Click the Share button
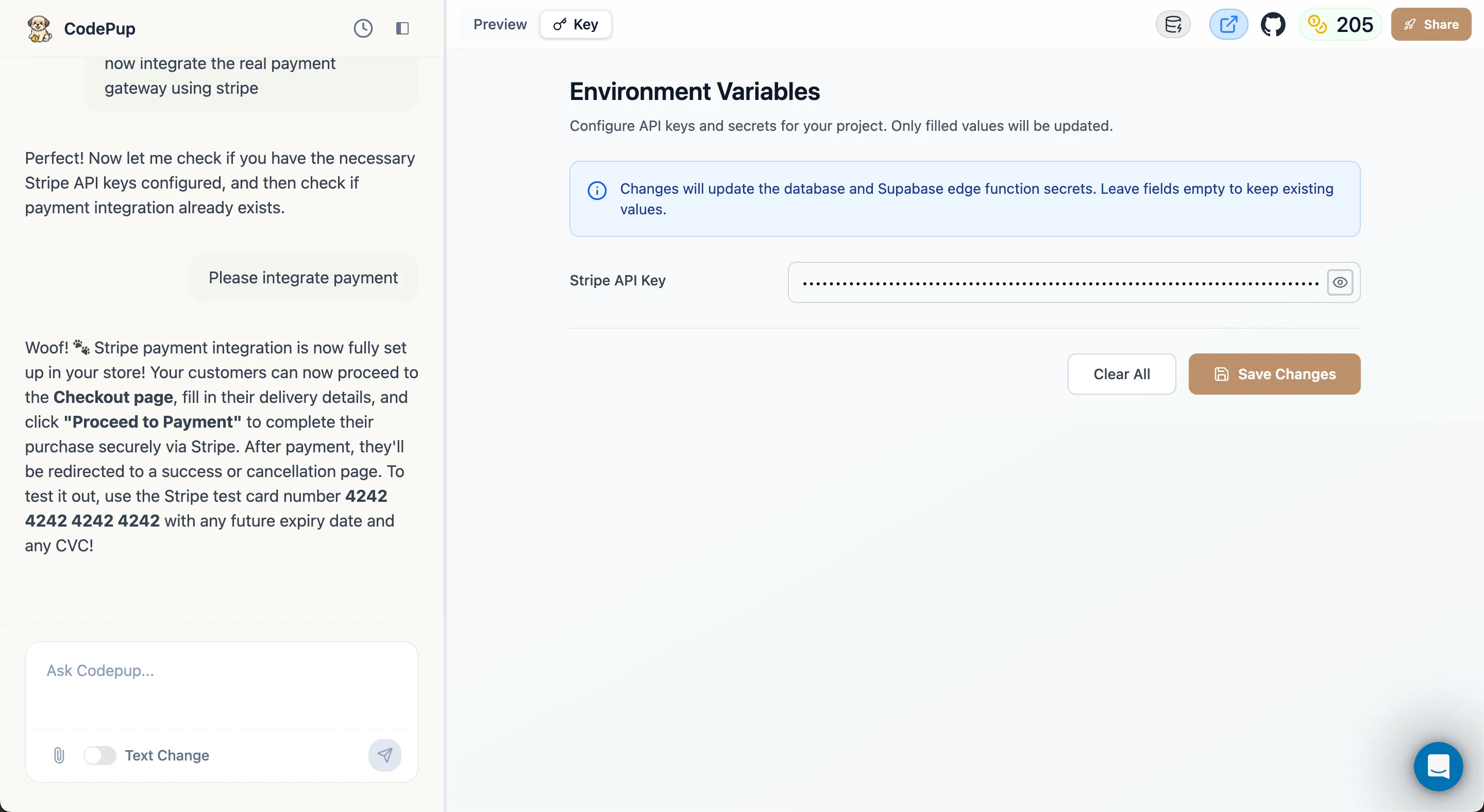The width and height of the screenshot is (1484, 812). pyautogui.click(x=1431, y=25)
